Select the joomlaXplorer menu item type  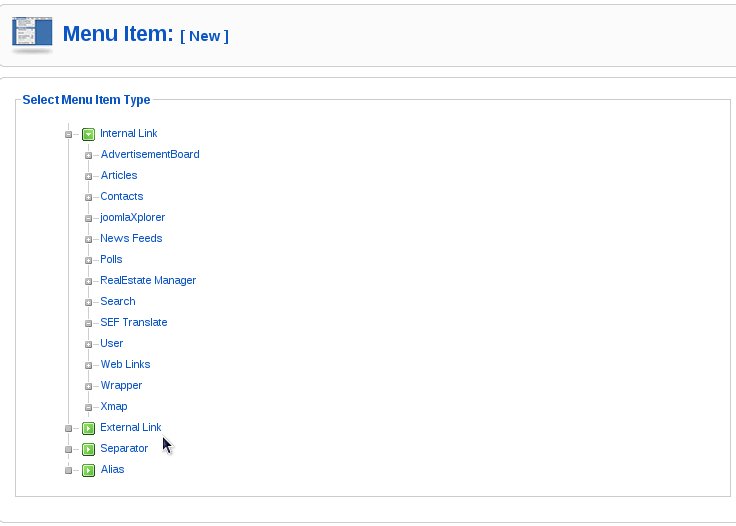pyautogui.click(x=132, y=218)
